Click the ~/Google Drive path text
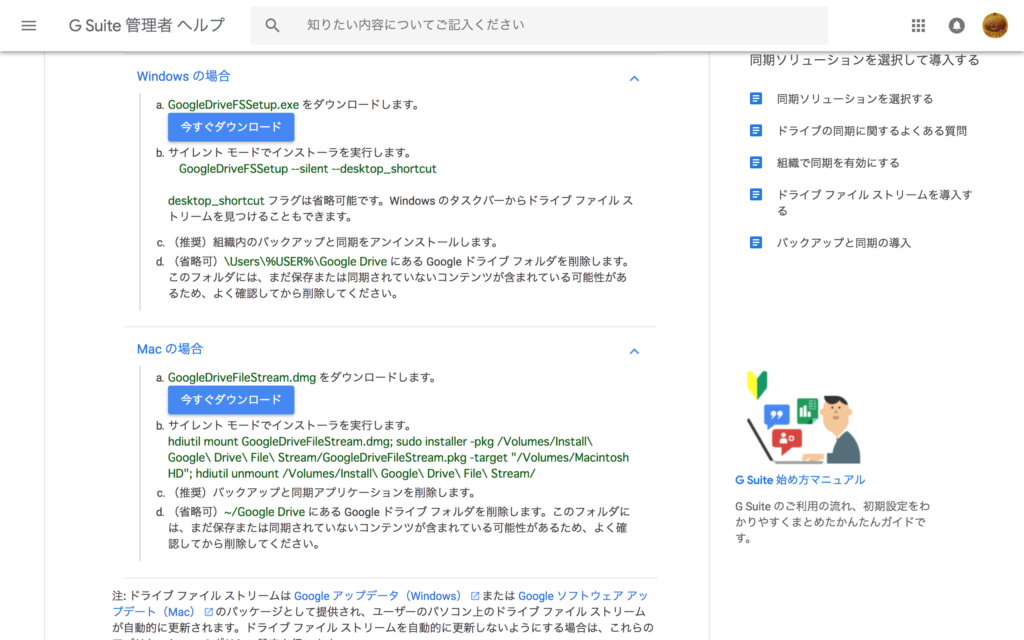1024x640 pixels. (x=264, y=512)
